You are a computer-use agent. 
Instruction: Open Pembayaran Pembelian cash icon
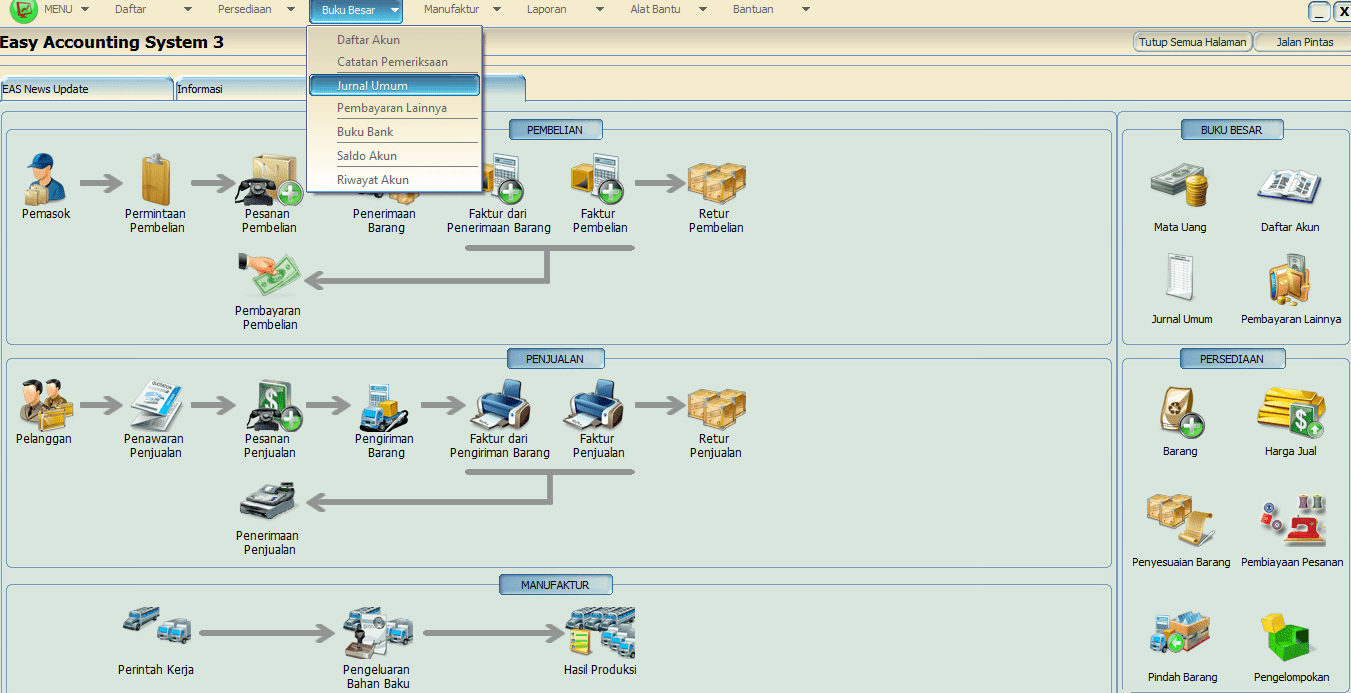[269, 275]
